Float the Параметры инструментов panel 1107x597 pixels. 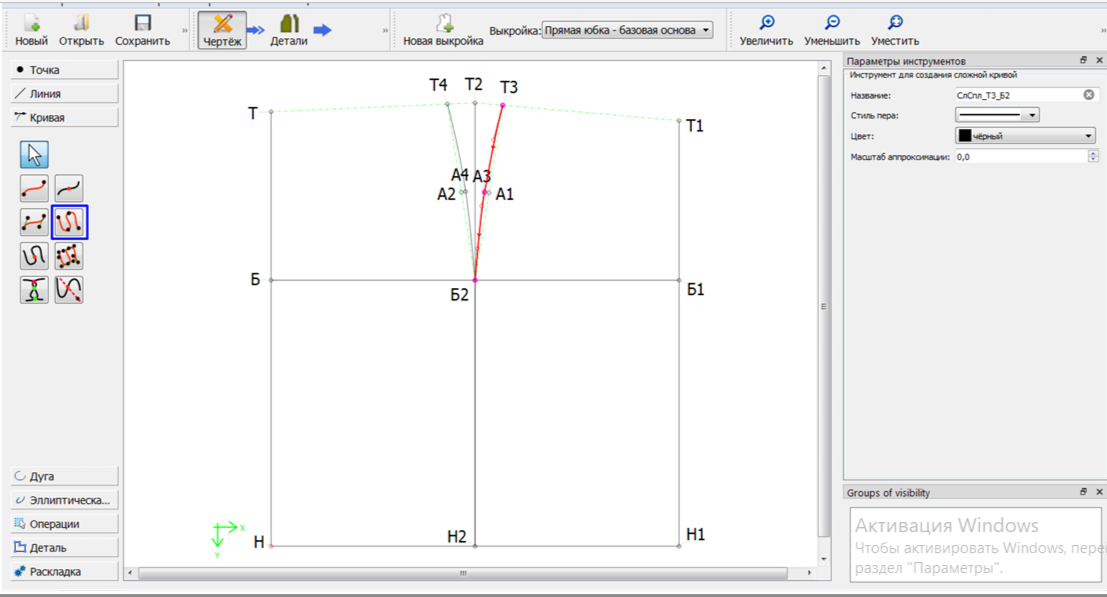pos(1084,61)
